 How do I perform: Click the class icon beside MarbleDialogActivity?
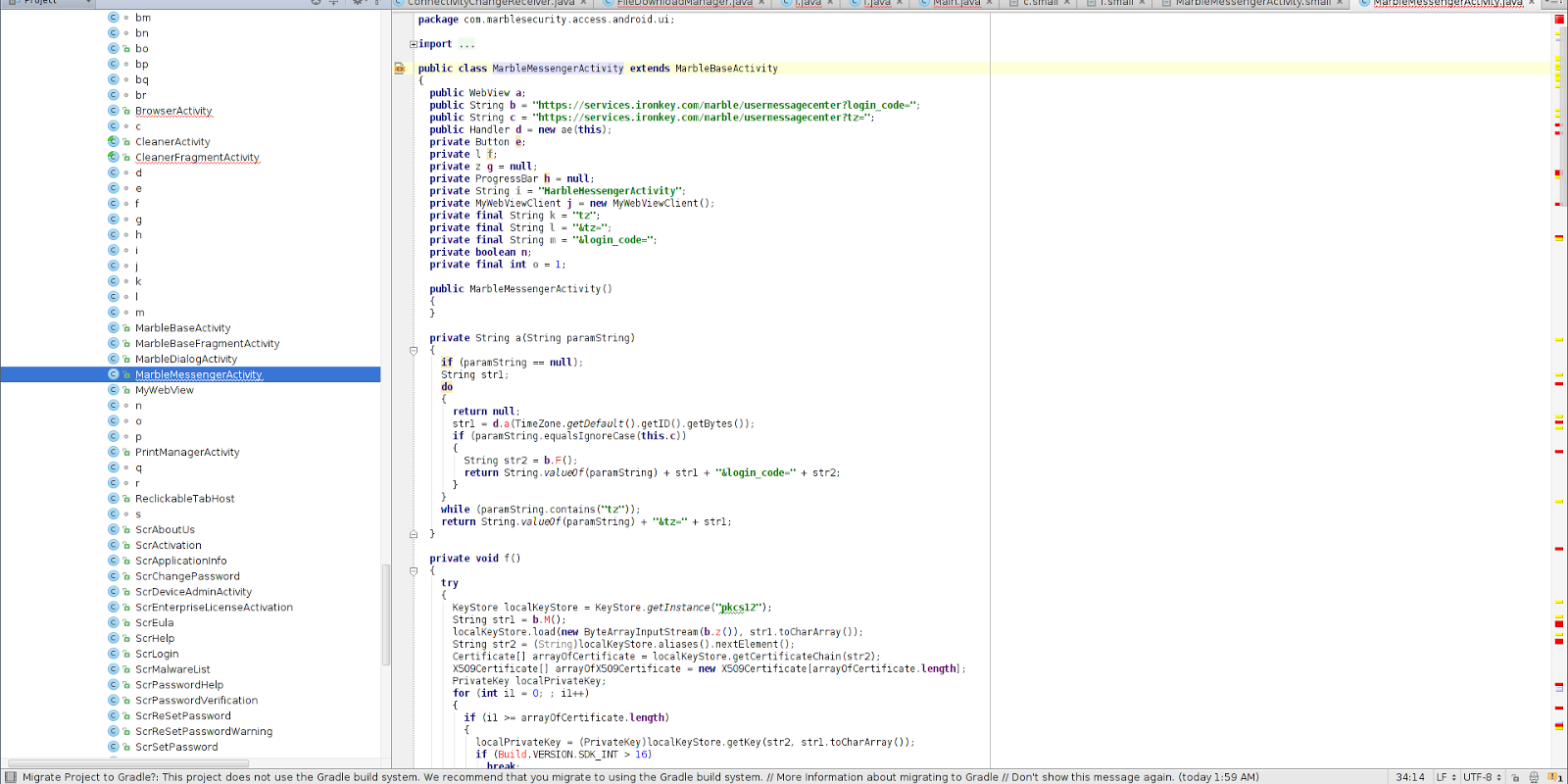click(x=113, y=359)
